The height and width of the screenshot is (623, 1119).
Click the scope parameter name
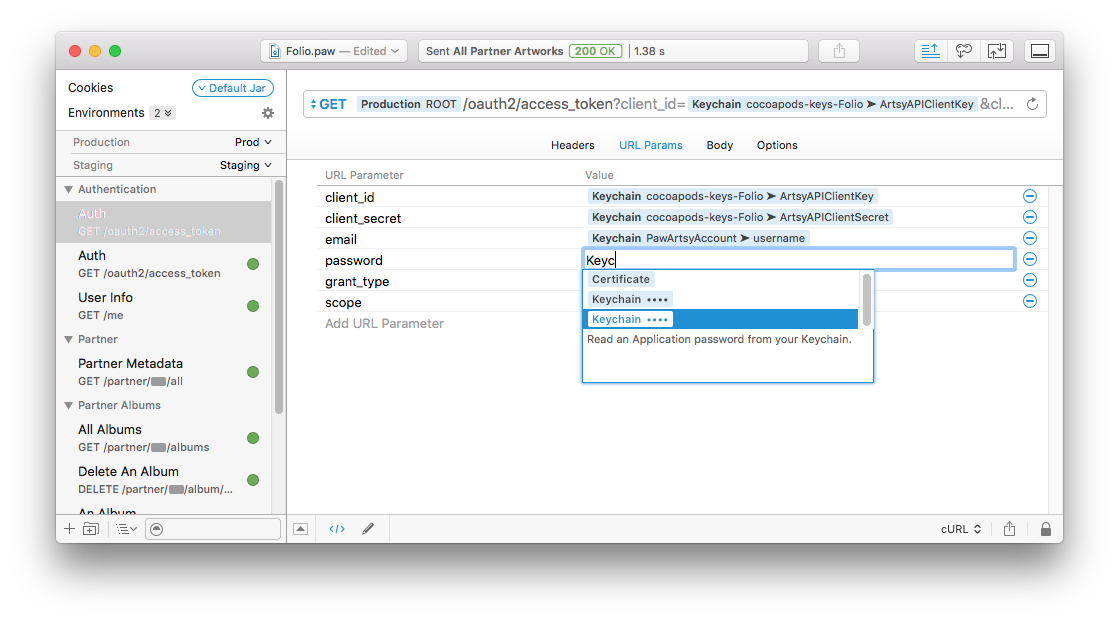coord(343,303)
